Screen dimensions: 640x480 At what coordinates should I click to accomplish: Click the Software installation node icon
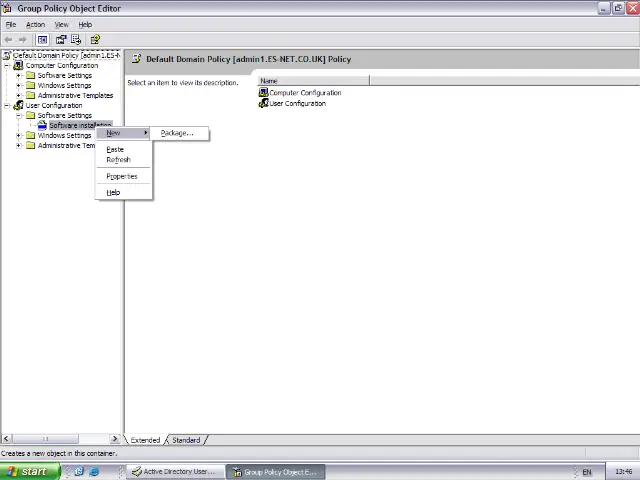(x=42, y=125)
